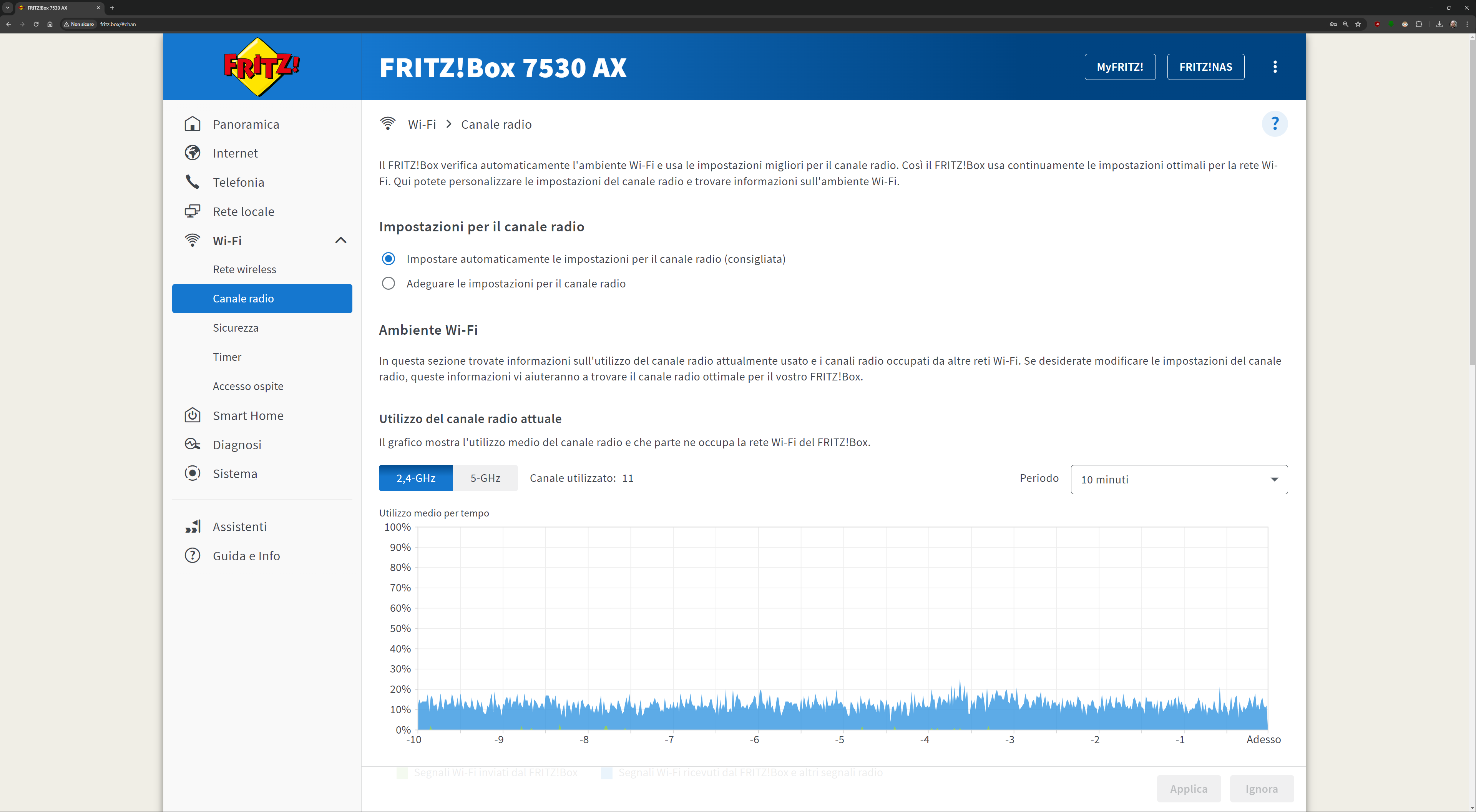Click the Smart Home power icon
Viewport: 1476px width, 812px height.
[193, 415]
